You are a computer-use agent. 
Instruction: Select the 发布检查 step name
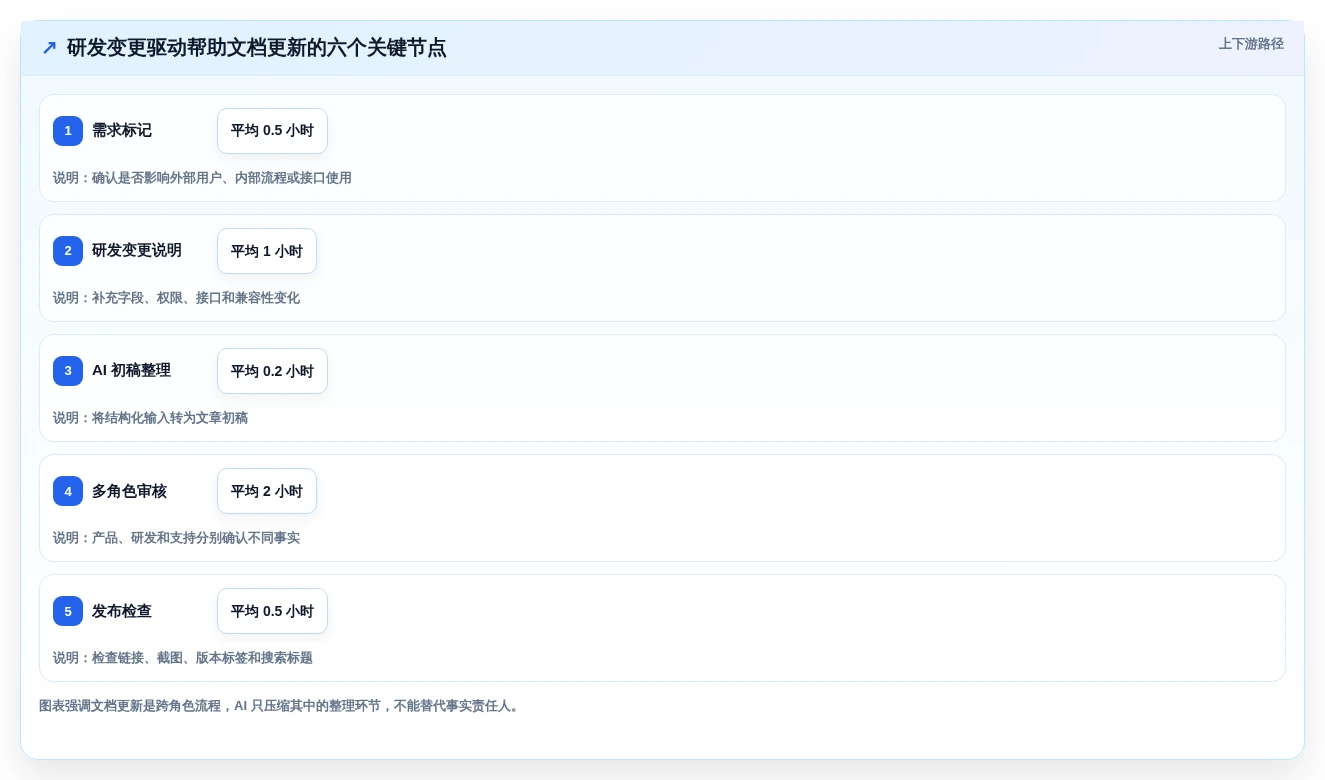click(x=122, y=611)
